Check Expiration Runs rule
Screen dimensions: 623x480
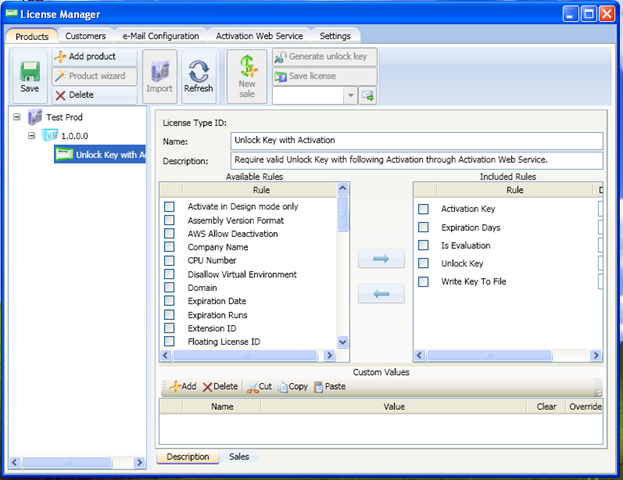(169, 315)
